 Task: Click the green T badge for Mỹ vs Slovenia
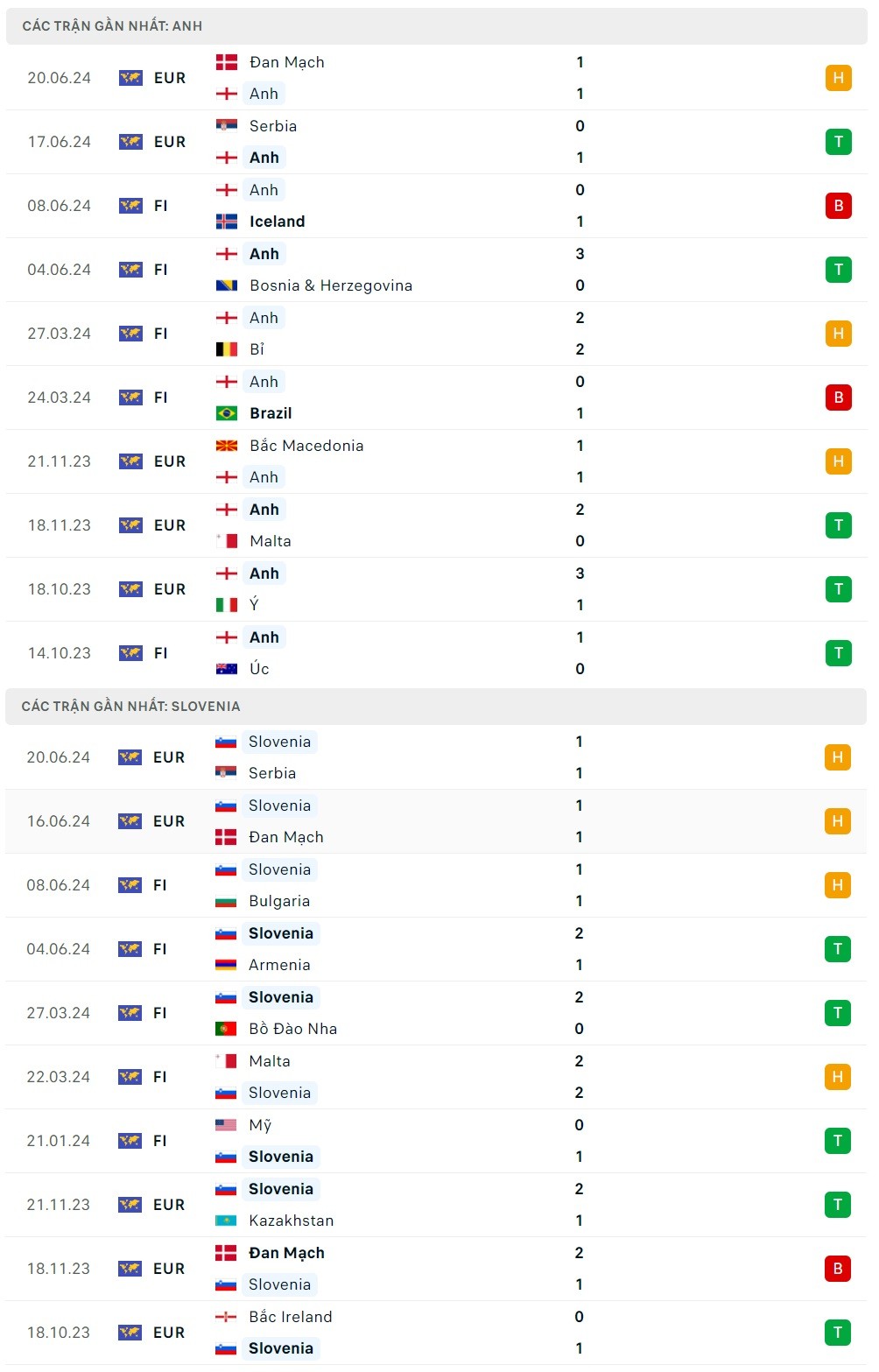coord(837,1141)
